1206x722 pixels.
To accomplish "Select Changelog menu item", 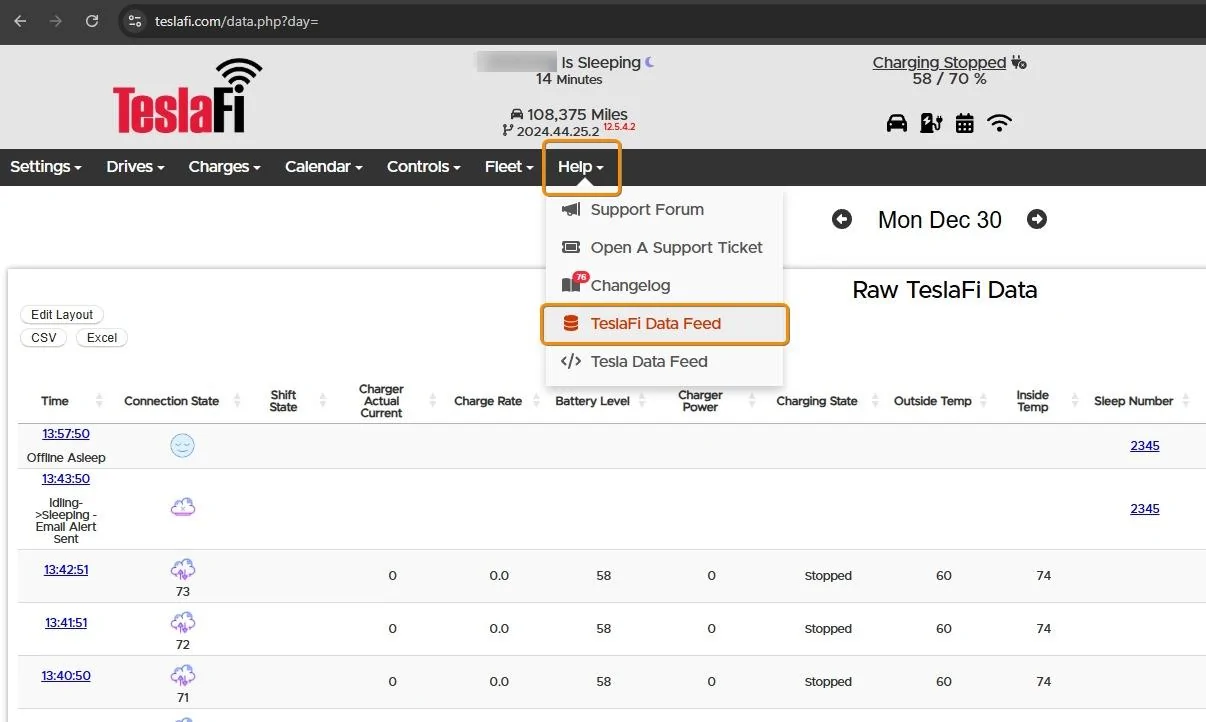I will point(664,285).
